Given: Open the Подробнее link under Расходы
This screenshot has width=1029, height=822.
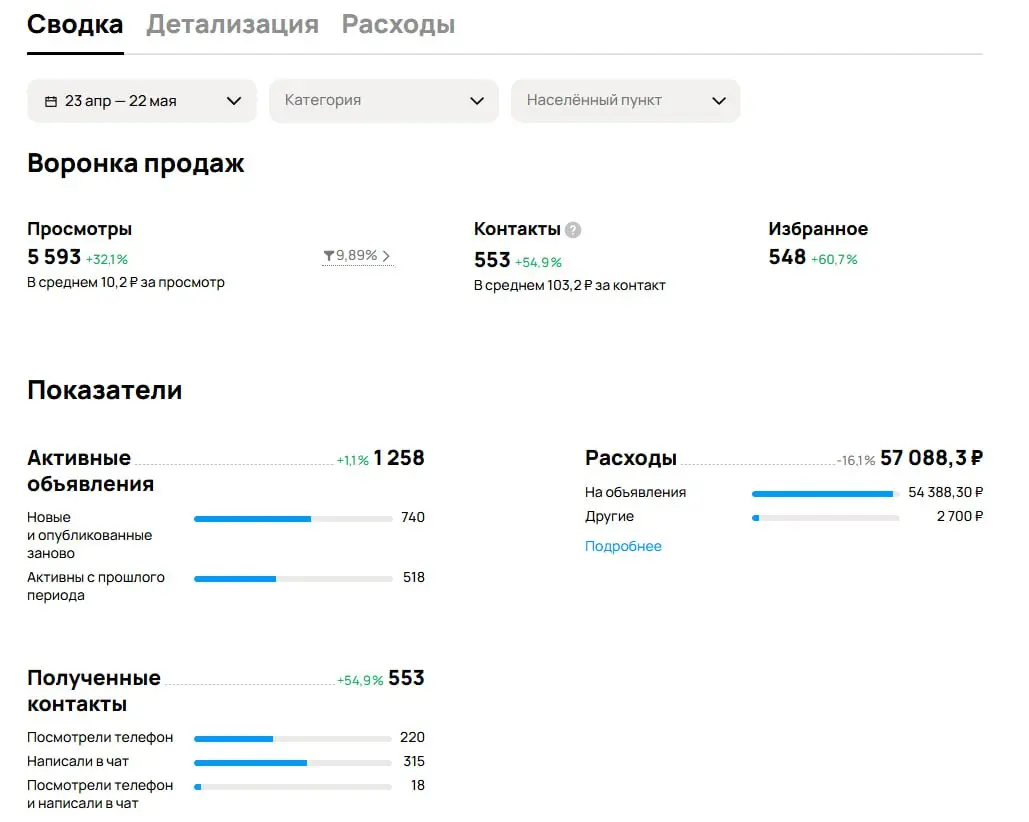Looking at the screenshot, I should pos(623,547).
